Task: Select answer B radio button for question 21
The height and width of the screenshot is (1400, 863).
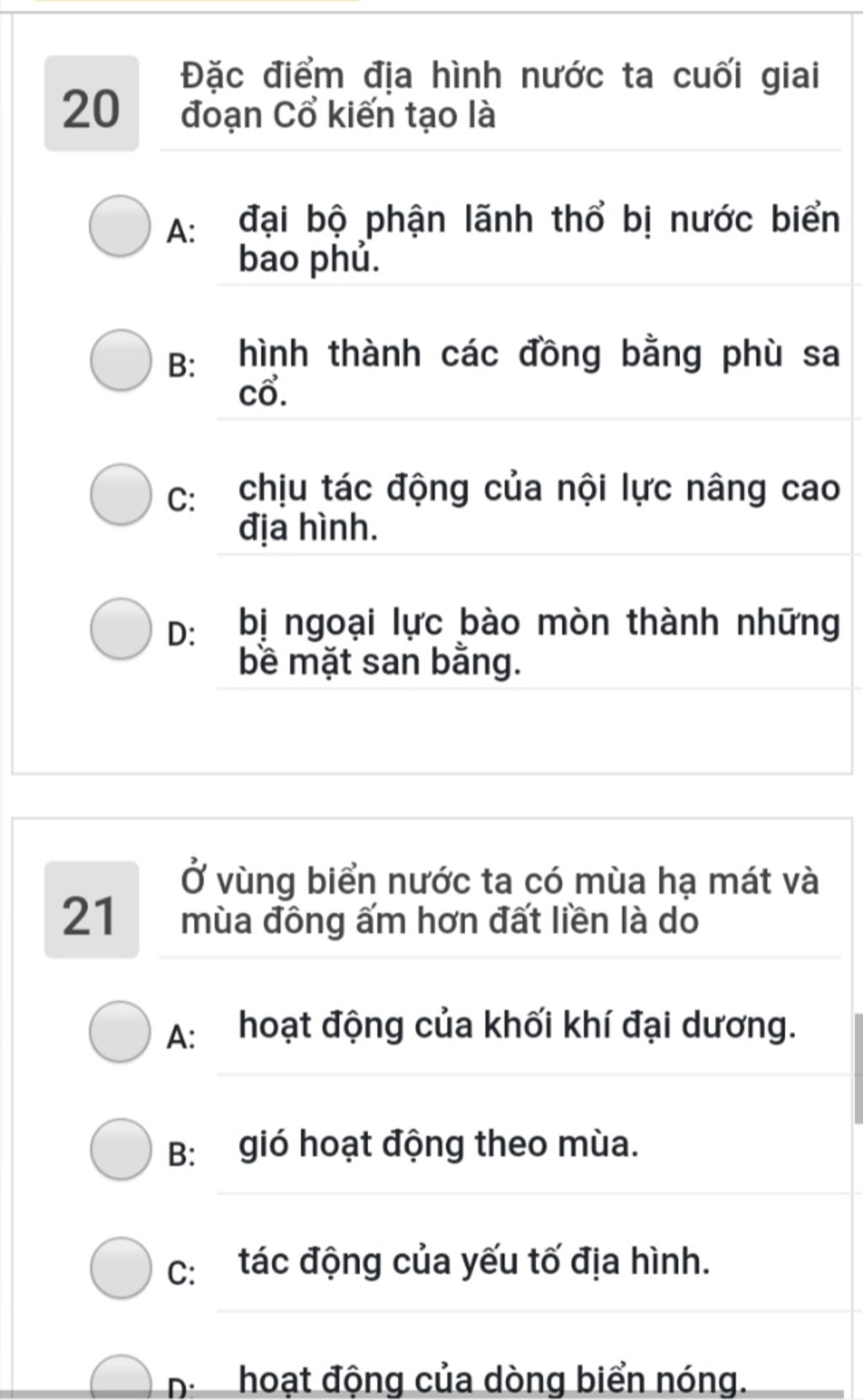Action: tap(120, 1150)
